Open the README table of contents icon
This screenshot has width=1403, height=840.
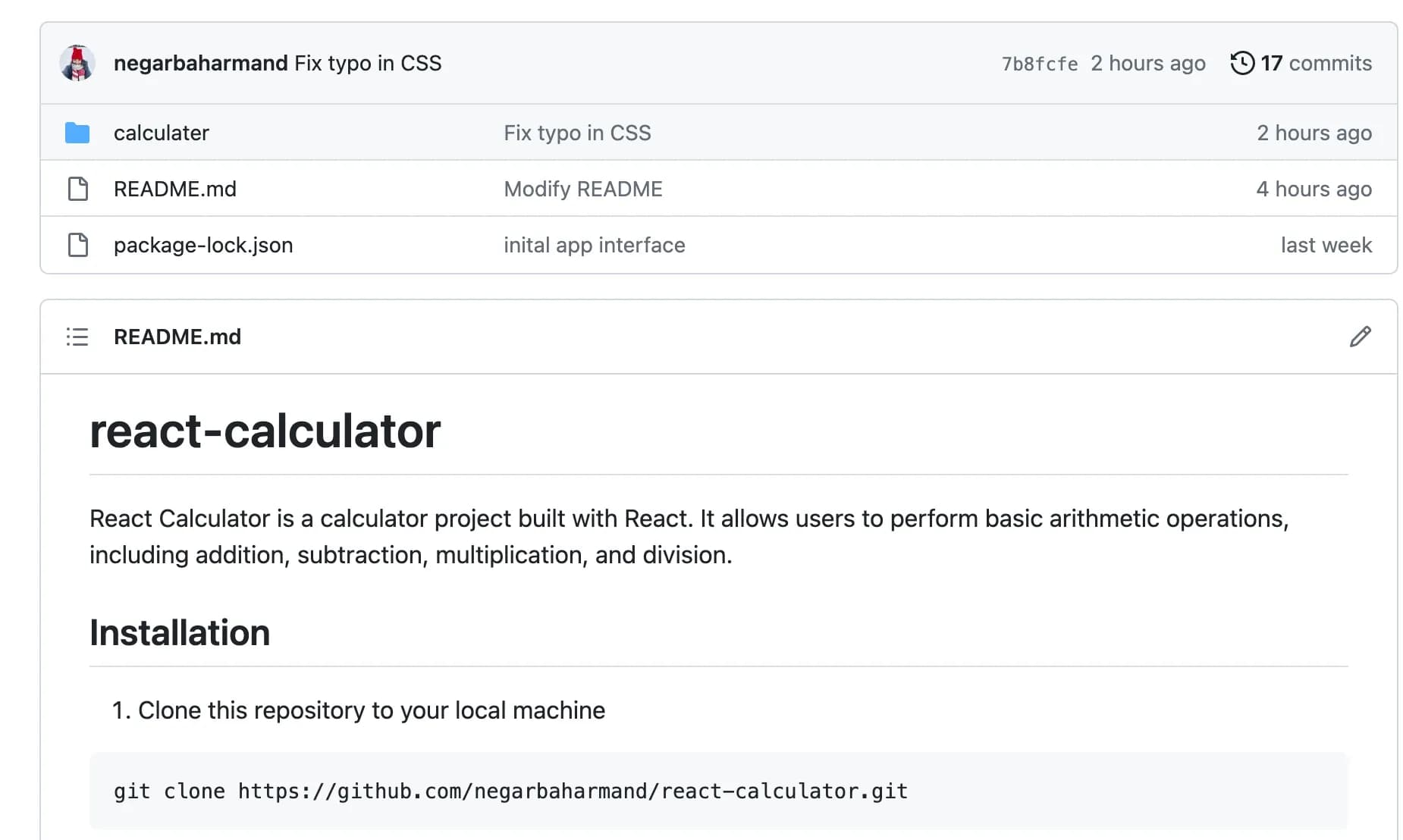(x=77, y=336)
